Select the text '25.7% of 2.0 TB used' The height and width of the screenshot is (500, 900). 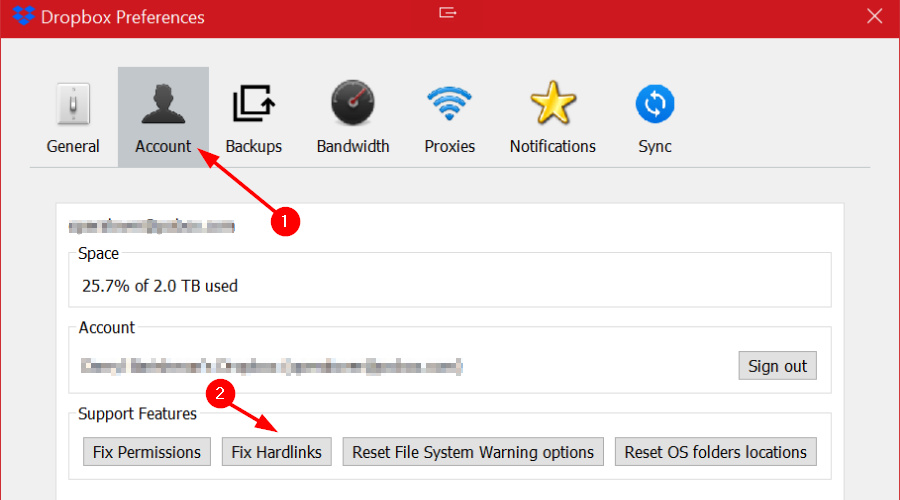160,286
